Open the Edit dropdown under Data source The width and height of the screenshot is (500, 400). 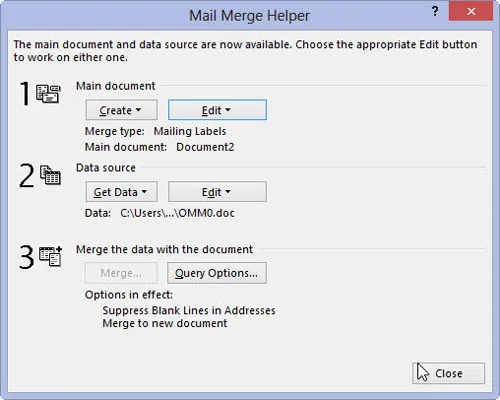tap(217, 192)
